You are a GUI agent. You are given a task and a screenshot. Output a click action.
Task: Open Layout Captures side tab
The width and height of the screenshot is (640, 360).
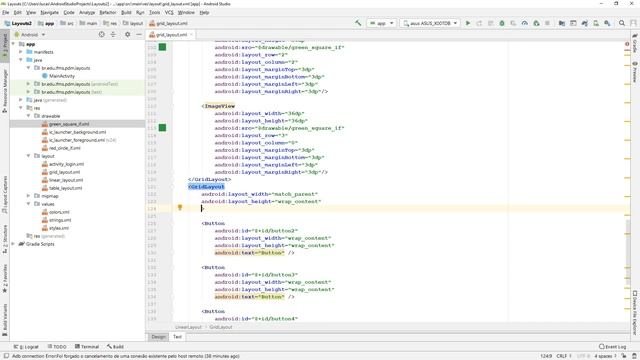[x=5, y=195]
